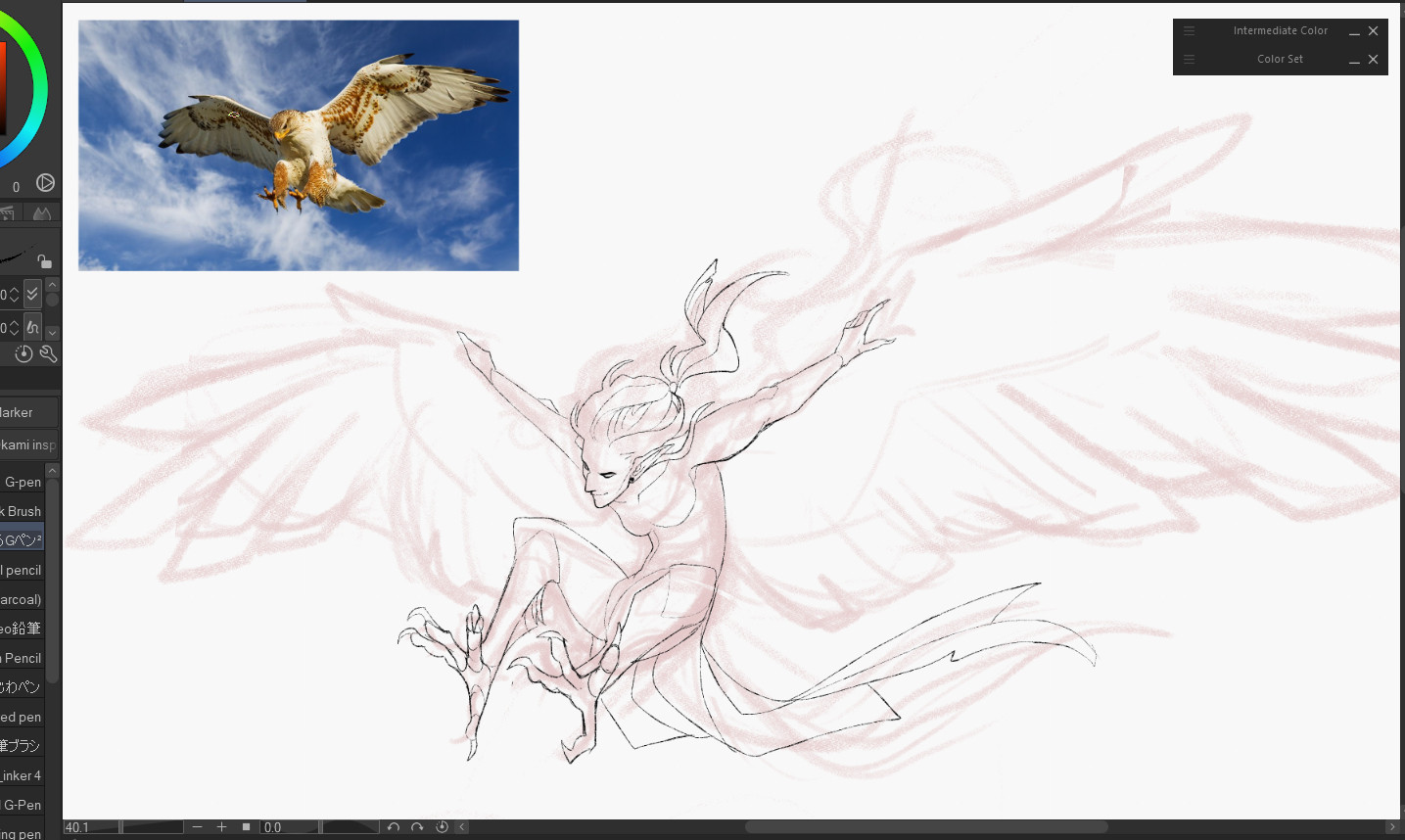This screenshot has height=840, width=1405.
Task: Toggle the brush stroke preview lock icon
Action: [44, 260]
